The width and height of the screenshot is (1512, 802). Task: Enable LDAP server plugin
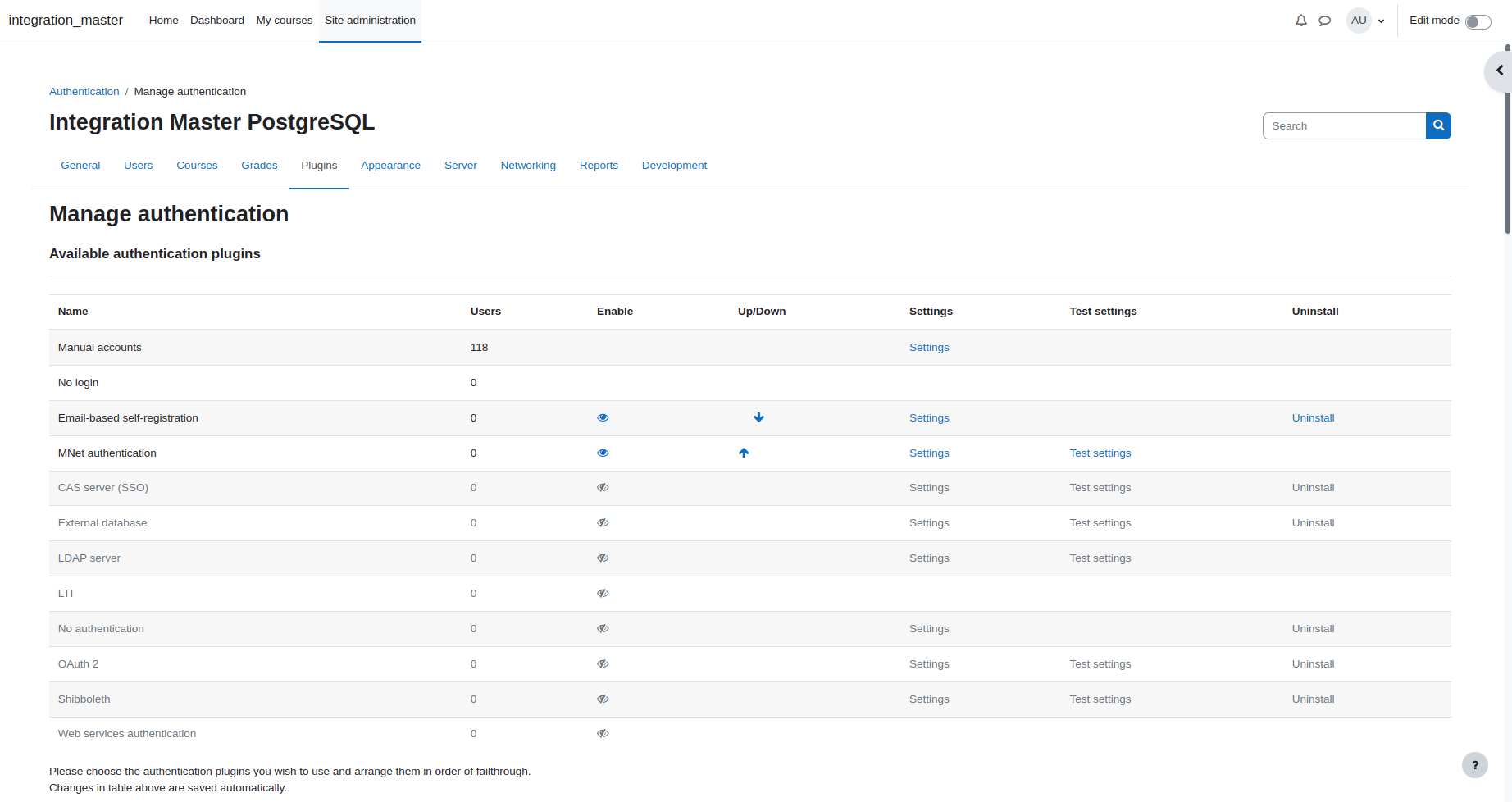(x=603, y=558)
